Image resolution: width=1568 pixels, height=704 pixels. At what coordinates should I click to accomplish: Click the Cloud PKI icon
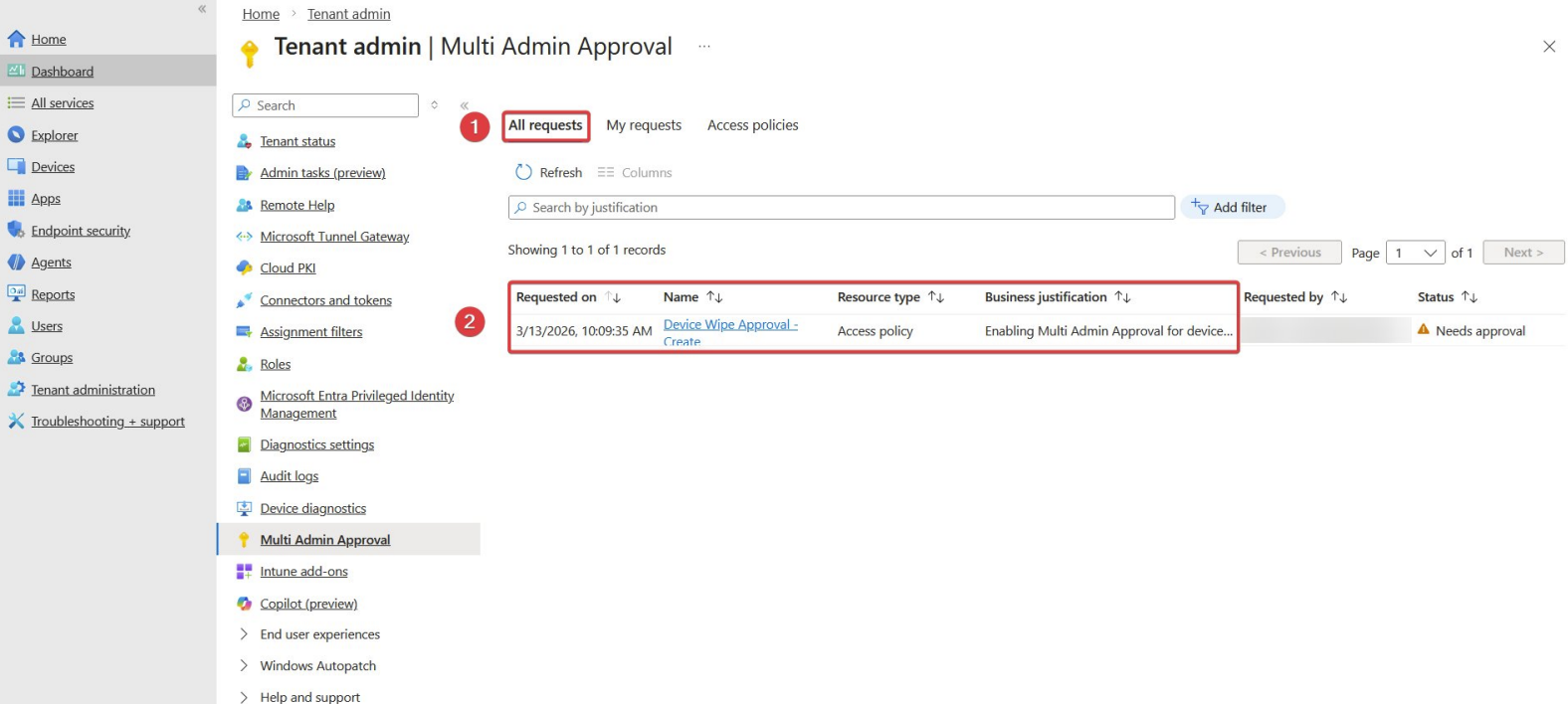pyautogui.click(x=244, y=267)
